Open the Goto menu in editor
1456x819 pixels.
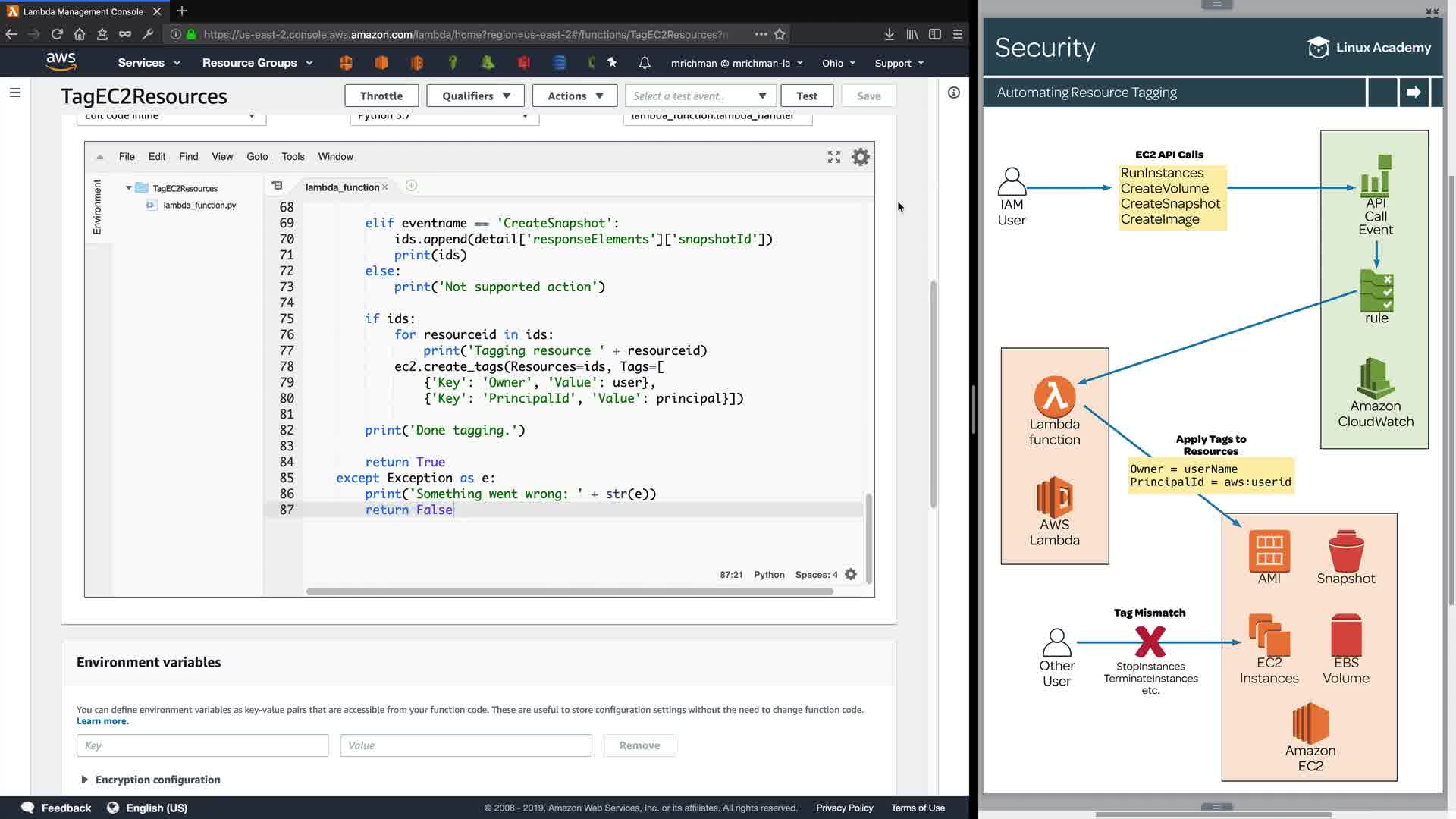click(257, 157)
